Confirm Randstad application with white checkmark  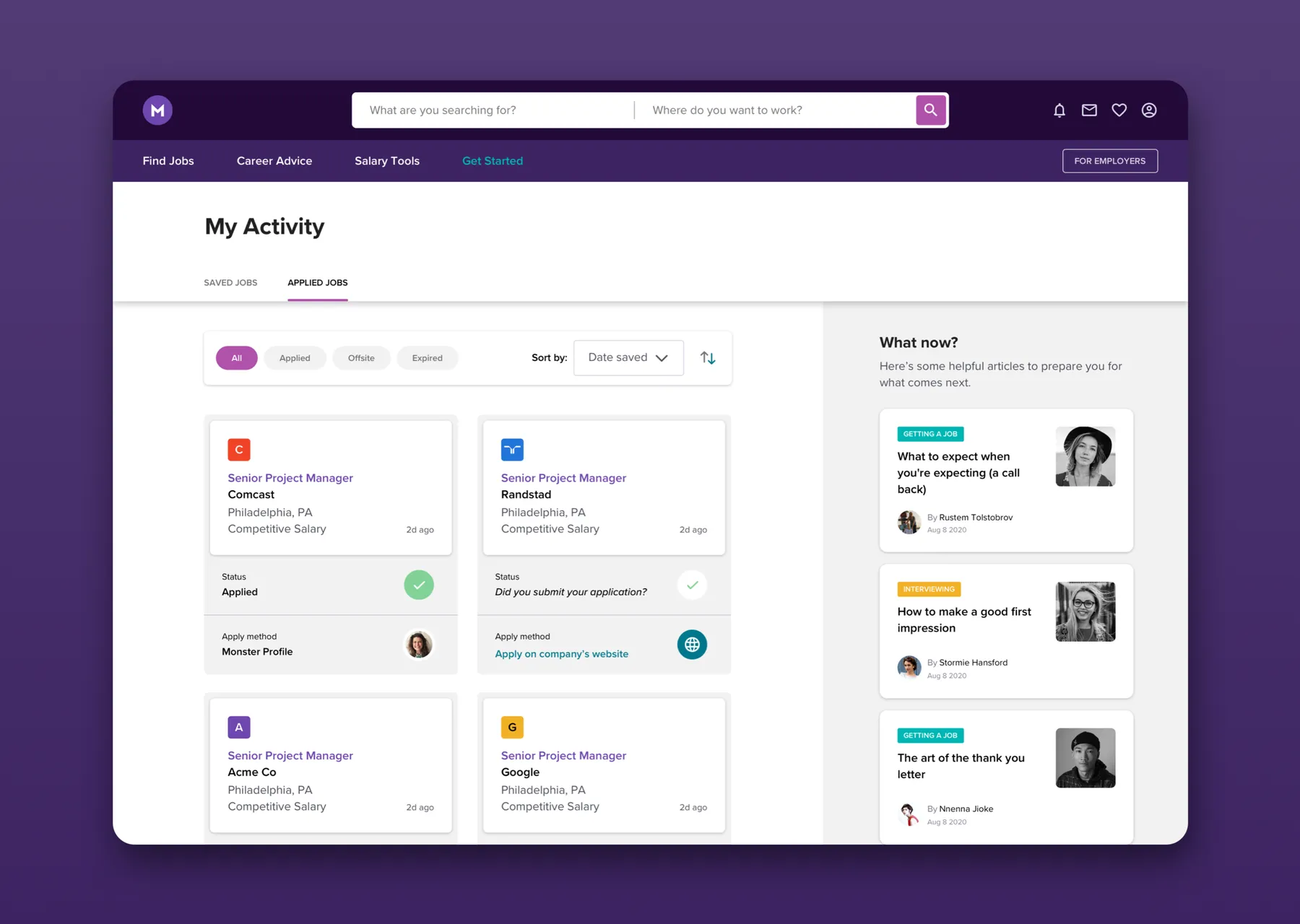tap(692, 585)
